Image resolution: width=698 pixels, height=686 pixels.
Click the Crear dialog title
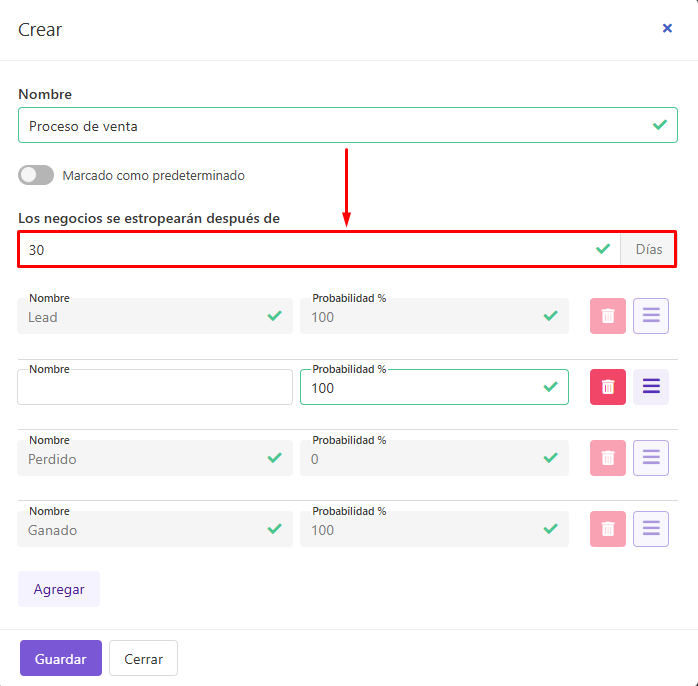pyautogui.click(x=40, y=30)
